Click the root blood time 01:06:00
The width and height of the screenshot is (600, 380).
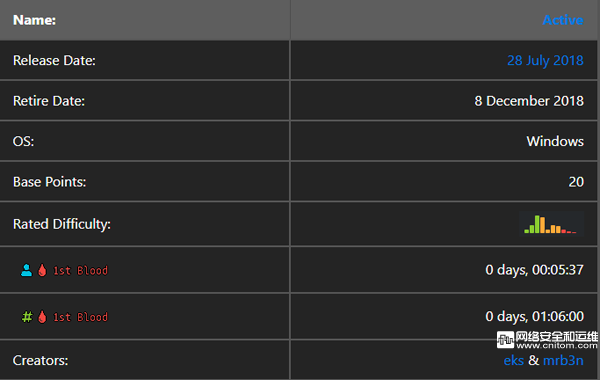[x=535, y=316]
